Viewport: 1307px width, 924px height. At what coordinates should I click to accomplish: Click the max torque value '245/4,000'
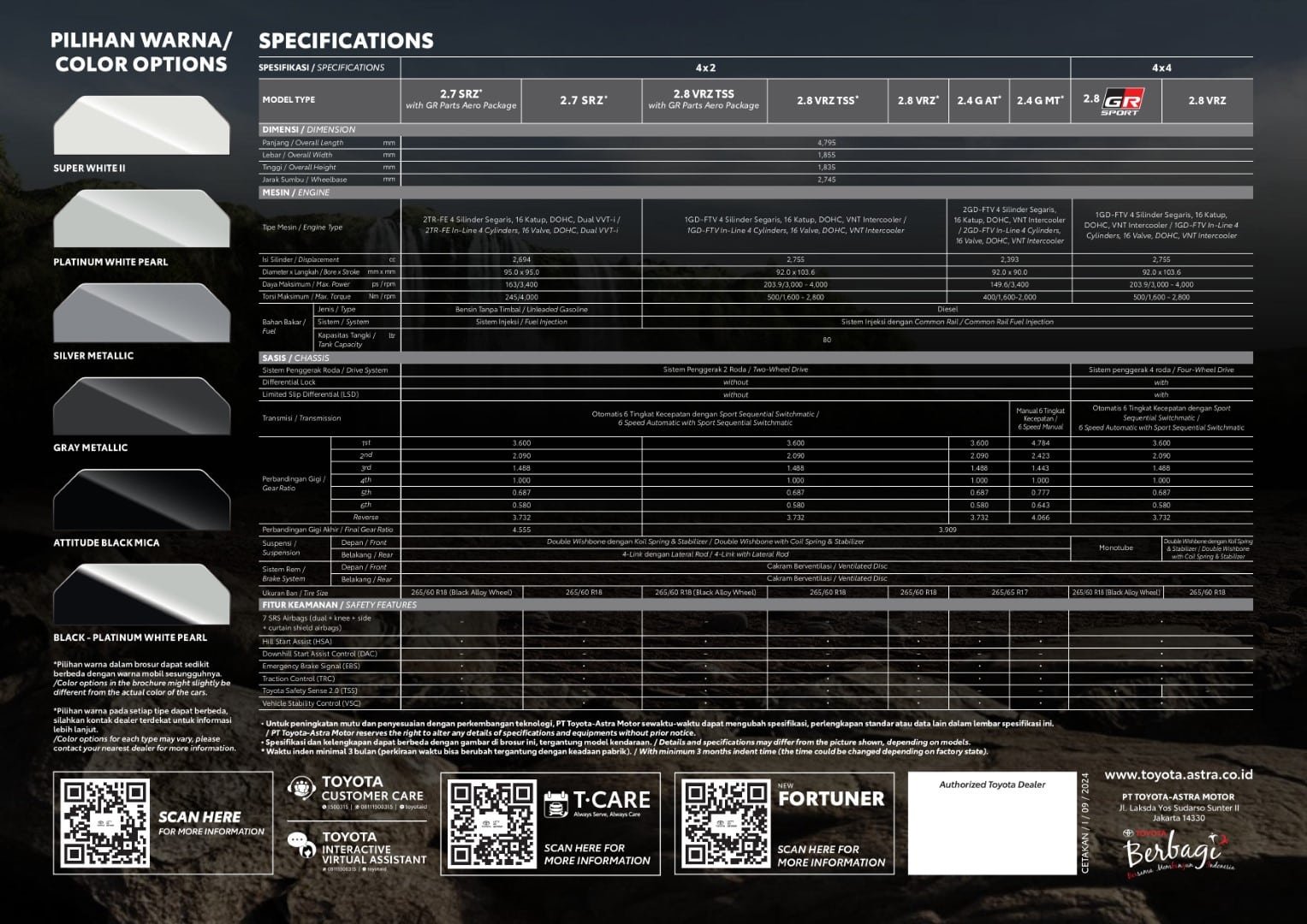pyautogui.click(x=521, y=297)
